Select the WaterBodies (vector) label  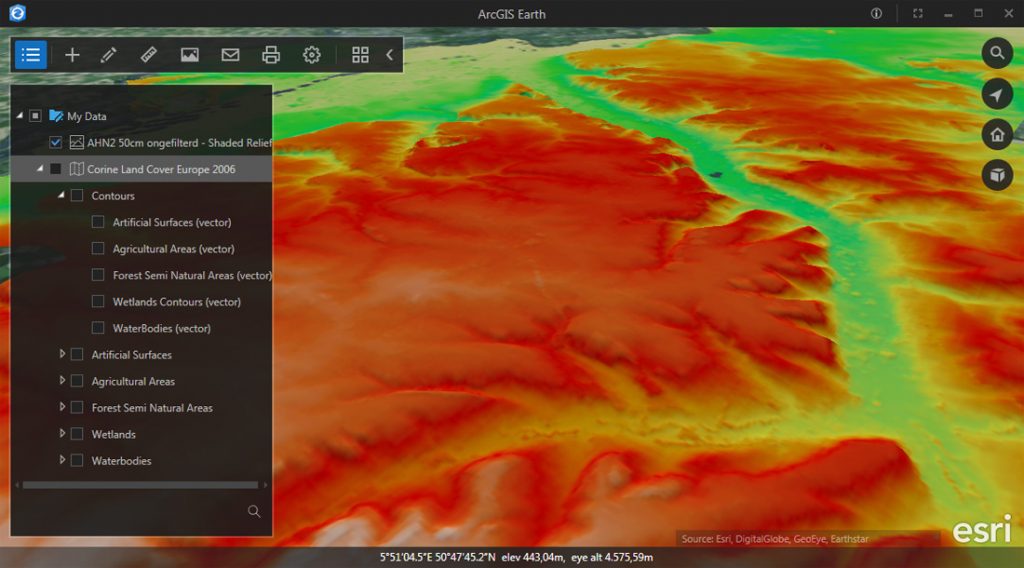click(161, 328)
